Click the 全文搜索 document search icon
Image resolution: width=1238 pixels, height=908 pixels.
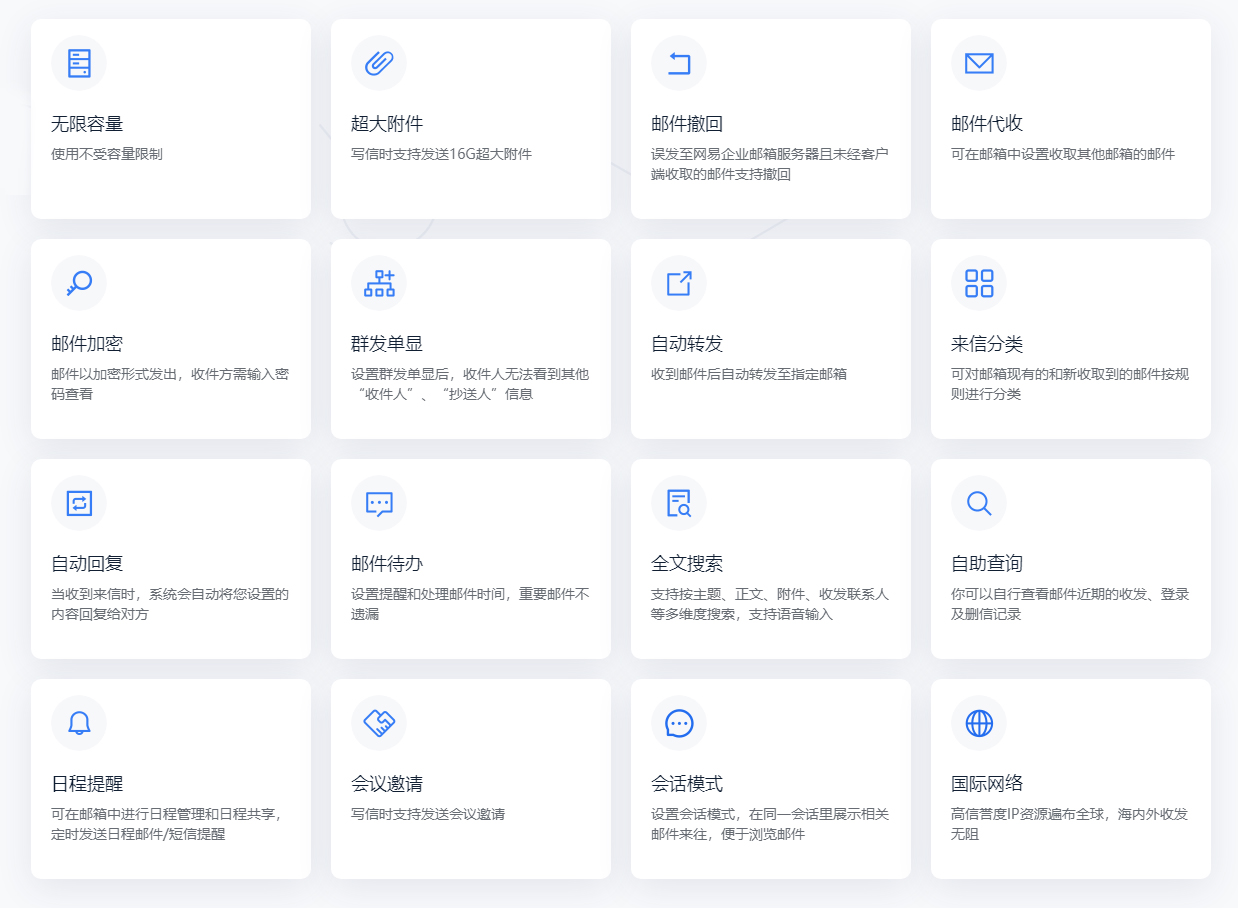(679, 503)
